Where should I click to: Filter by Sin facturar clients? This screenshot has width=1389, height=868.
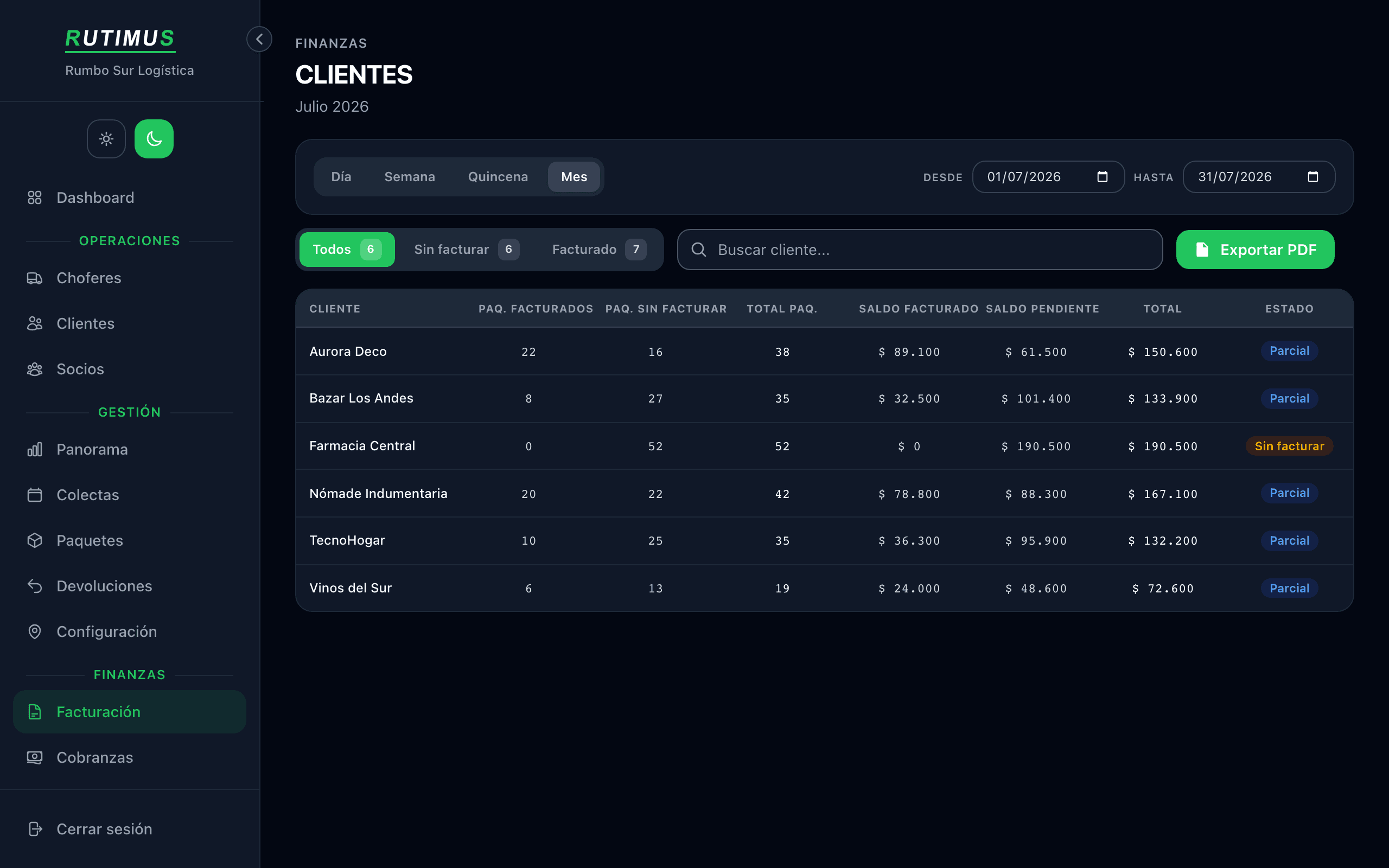coord(467,250)
